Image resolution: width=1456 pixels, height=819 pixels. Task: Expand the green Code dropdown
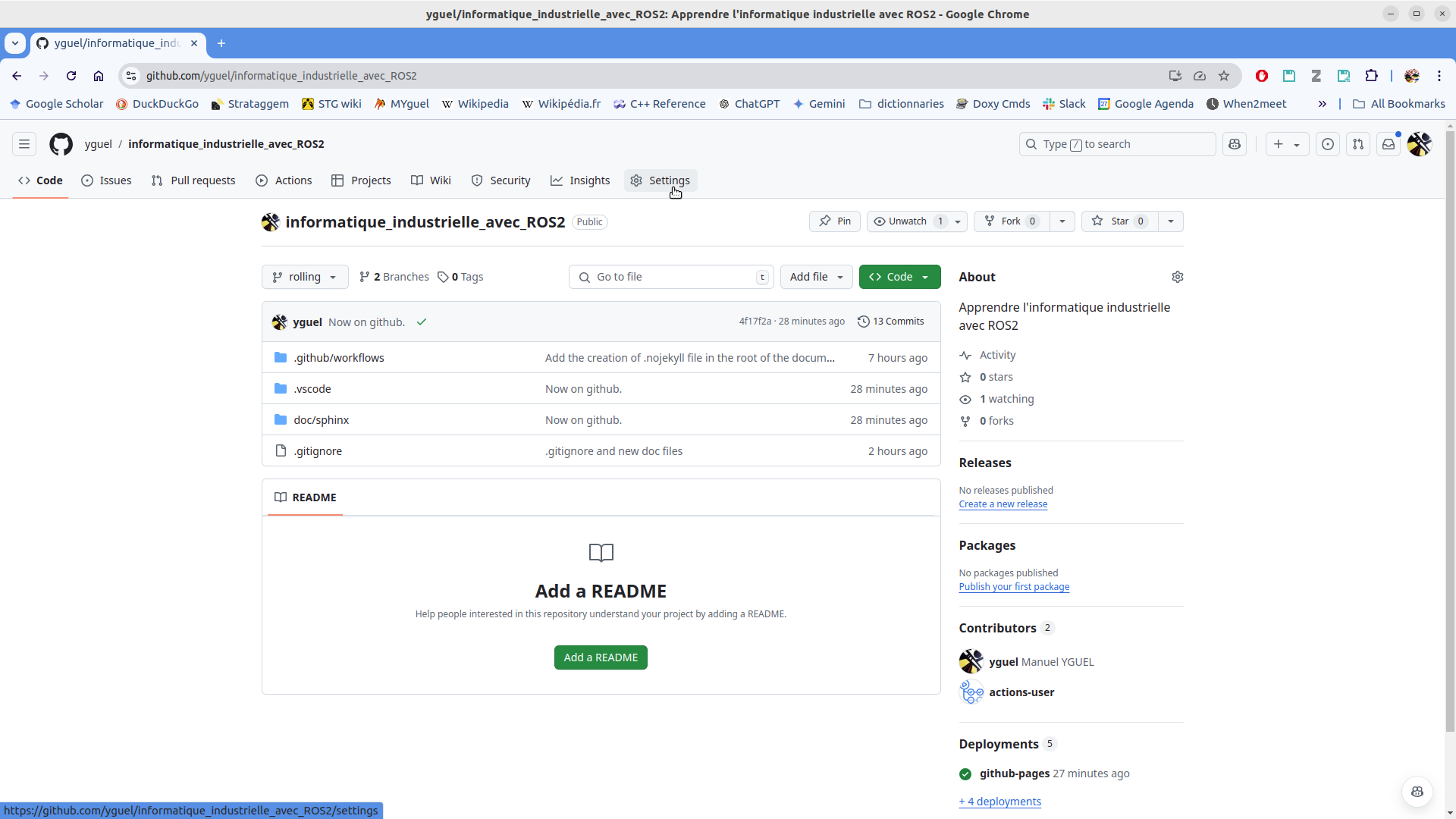click(899, 277)
